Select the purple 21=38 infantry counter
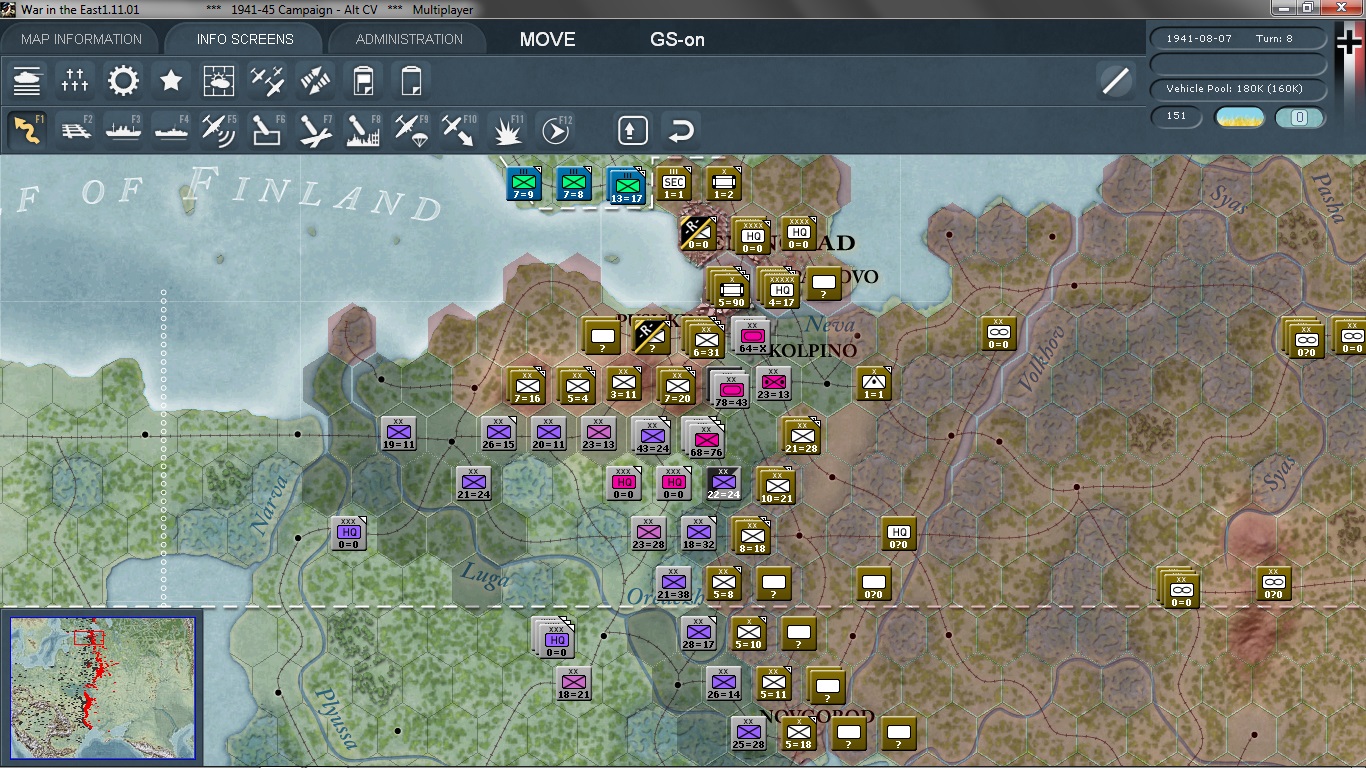 point(674,584)
